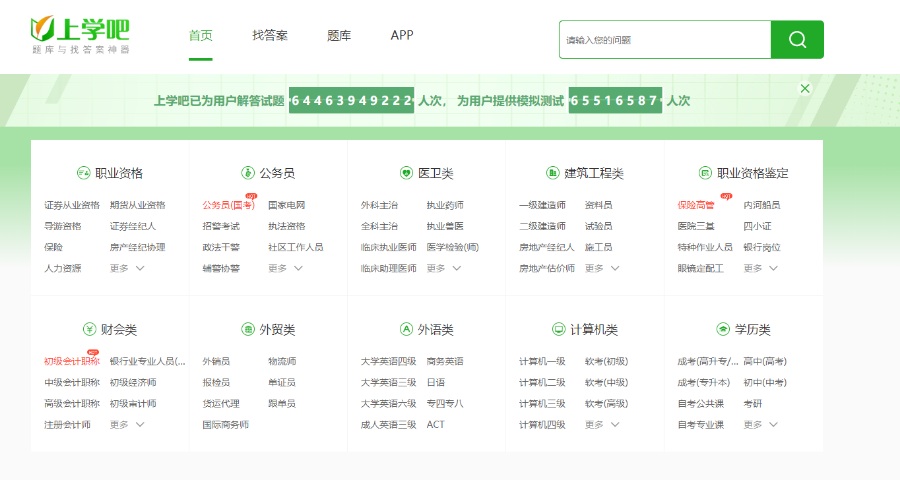The image size is (900, 480).
Task: Select 医学检验(师)
Action: [x=452, y=247]
